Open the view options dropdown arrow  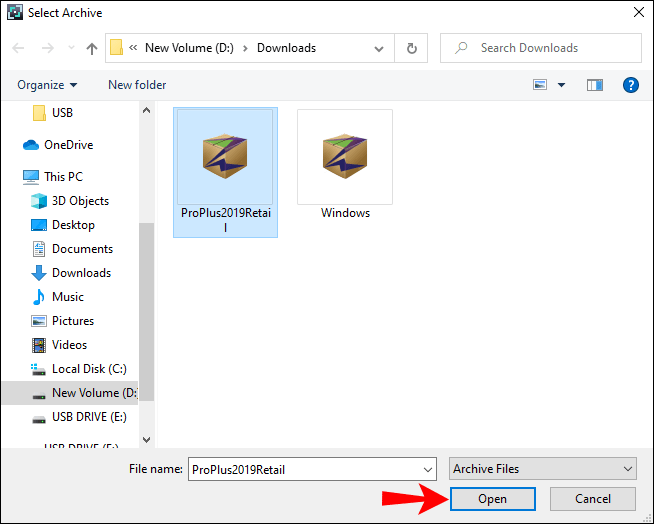coord(561,85)
